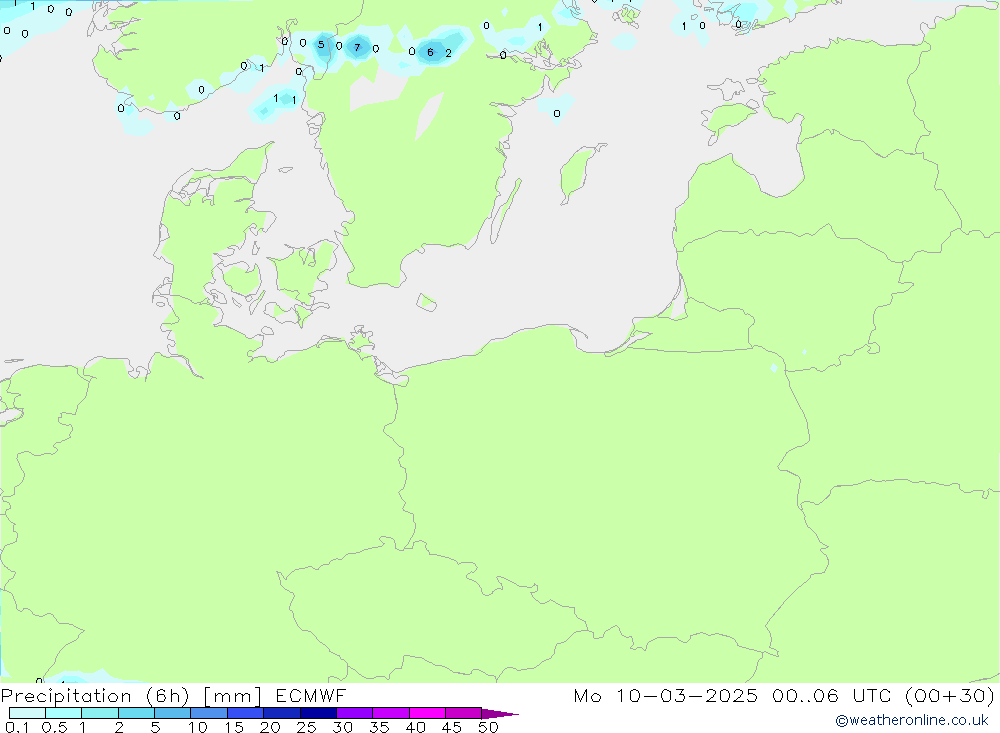Click the Mo 10-03-2025 date text

coord(666,695)
